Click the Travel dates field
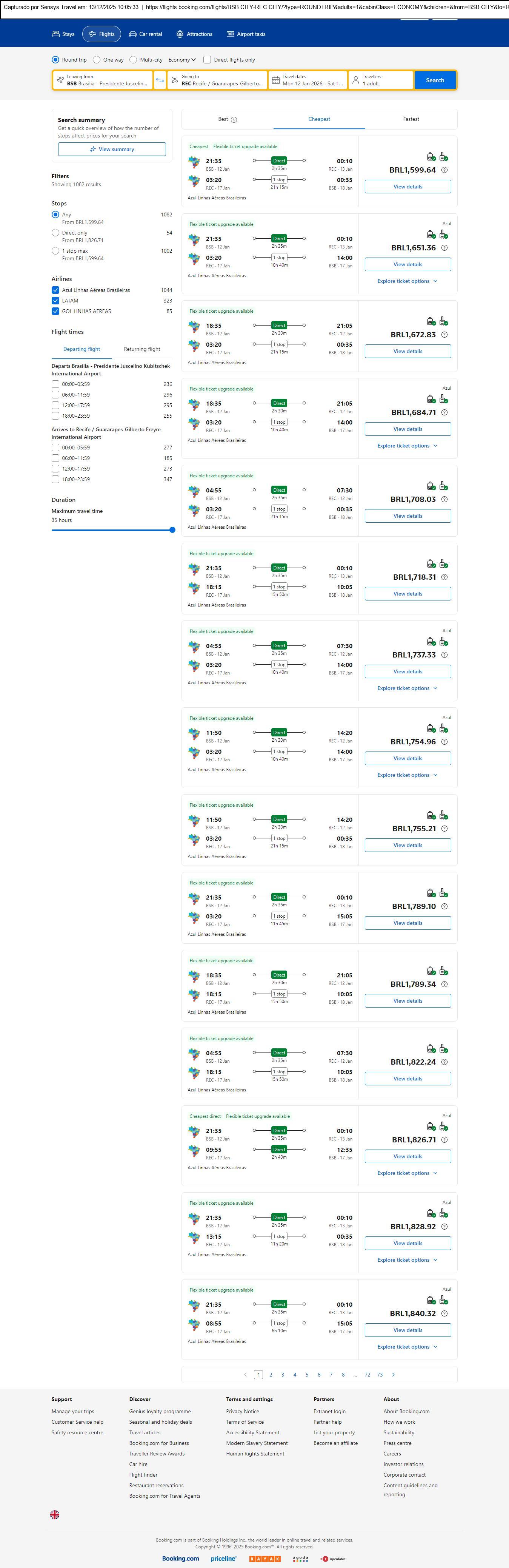Image resolution: width=509 pixels, height=1568 pixels. click(308, 80)
